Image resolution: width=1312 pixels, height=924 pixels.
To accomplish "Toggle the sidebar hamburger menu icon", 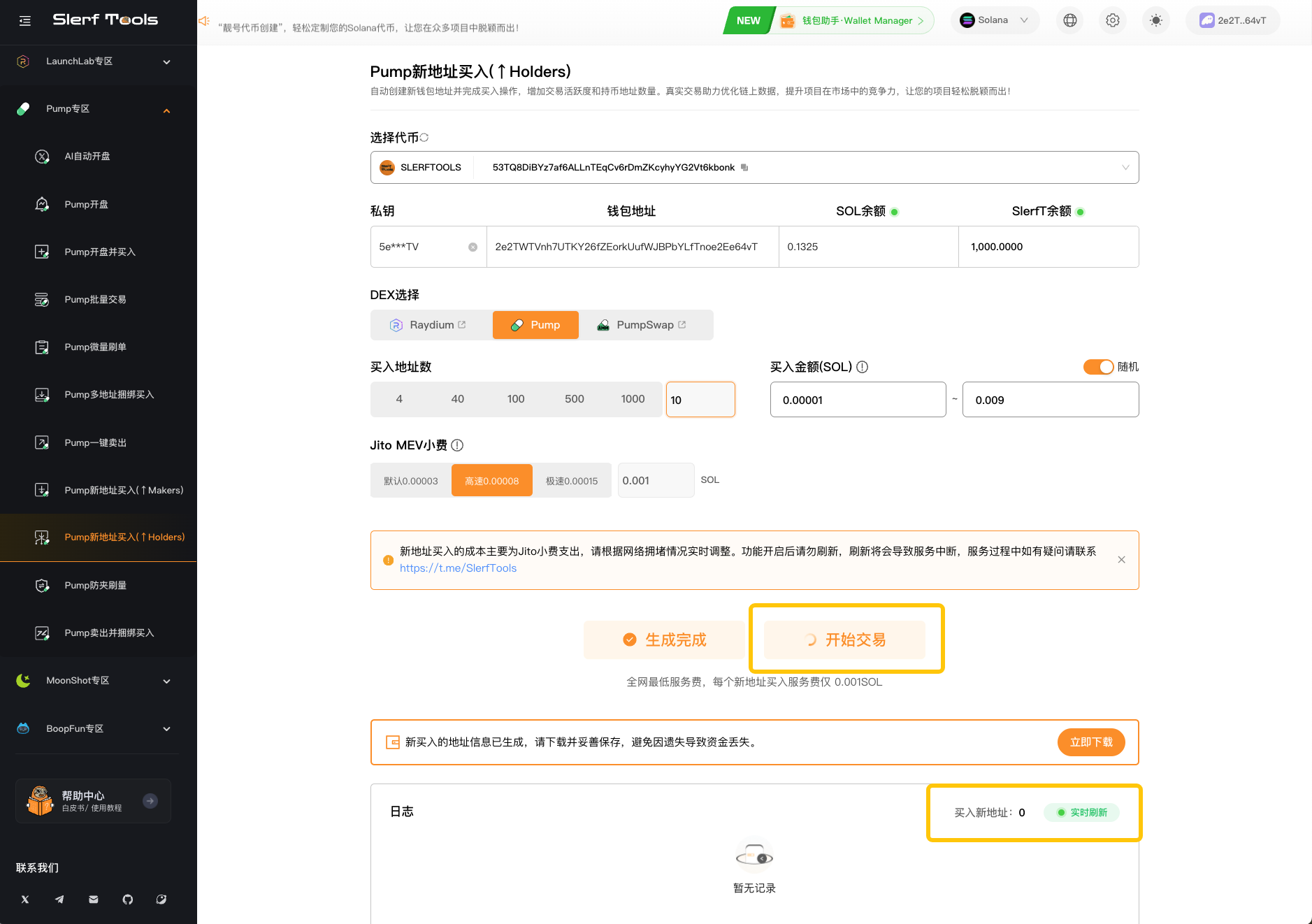I will (x=25, y=21).
